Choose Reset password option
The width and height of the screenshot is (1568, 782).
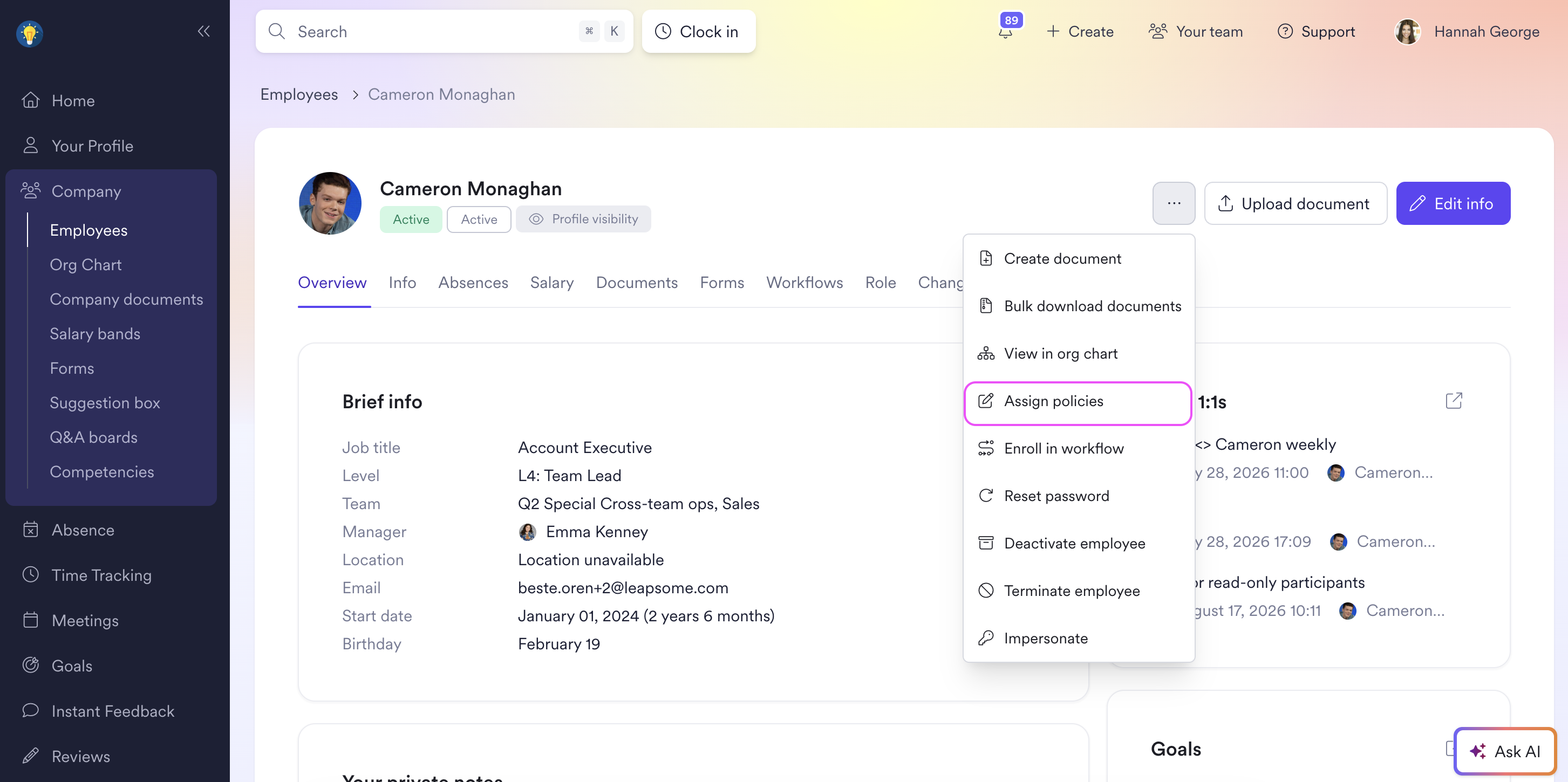tap(1079, 496)
